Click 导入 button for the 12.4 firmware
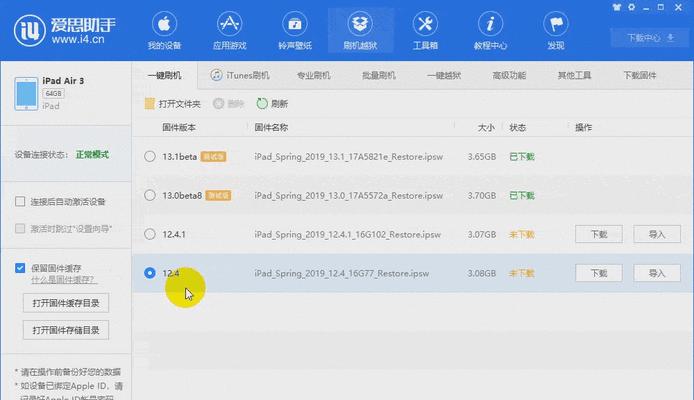Screen dimensions: 694x400 pos(657,273)
